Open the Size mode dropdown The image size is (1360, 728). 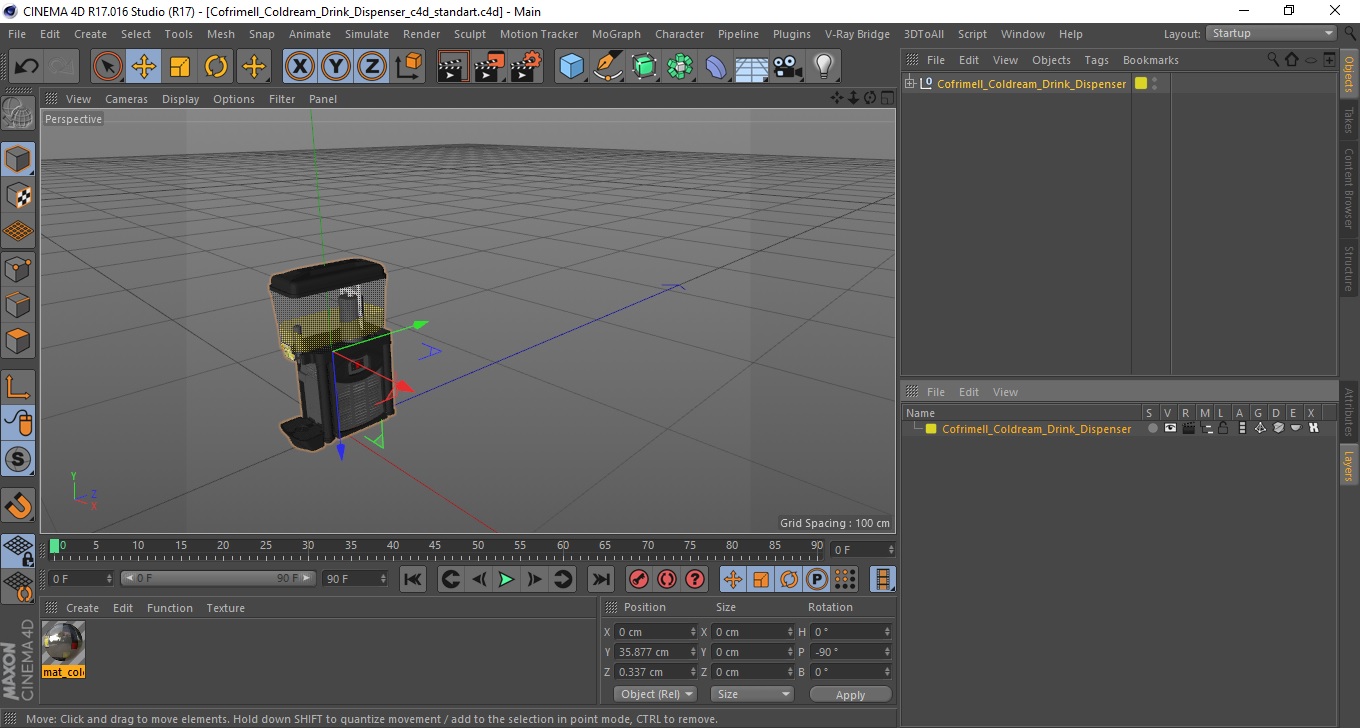point(752,694)
